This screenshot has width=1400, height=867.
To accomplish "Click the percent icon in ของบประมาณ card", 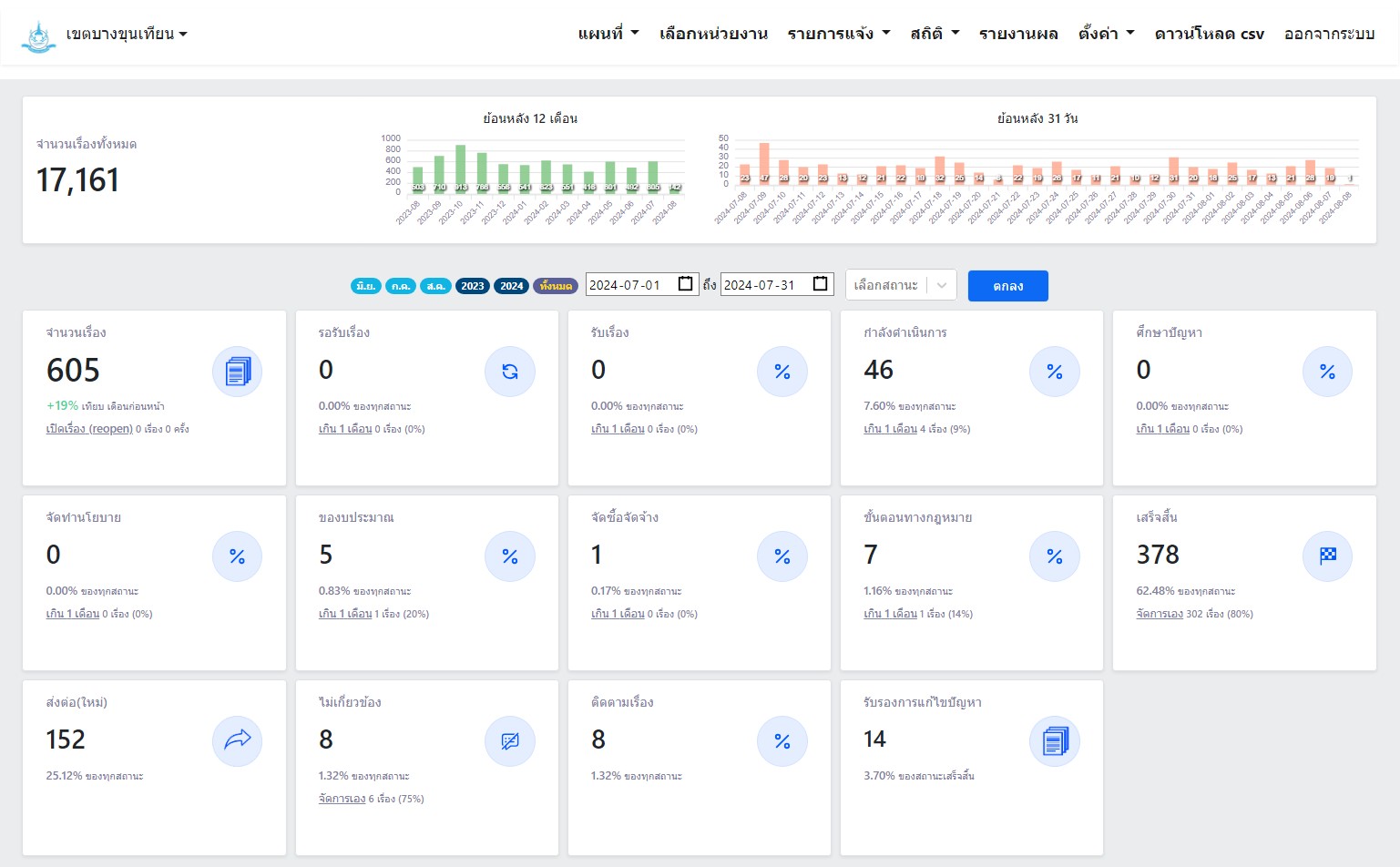I will coord(509,556).
